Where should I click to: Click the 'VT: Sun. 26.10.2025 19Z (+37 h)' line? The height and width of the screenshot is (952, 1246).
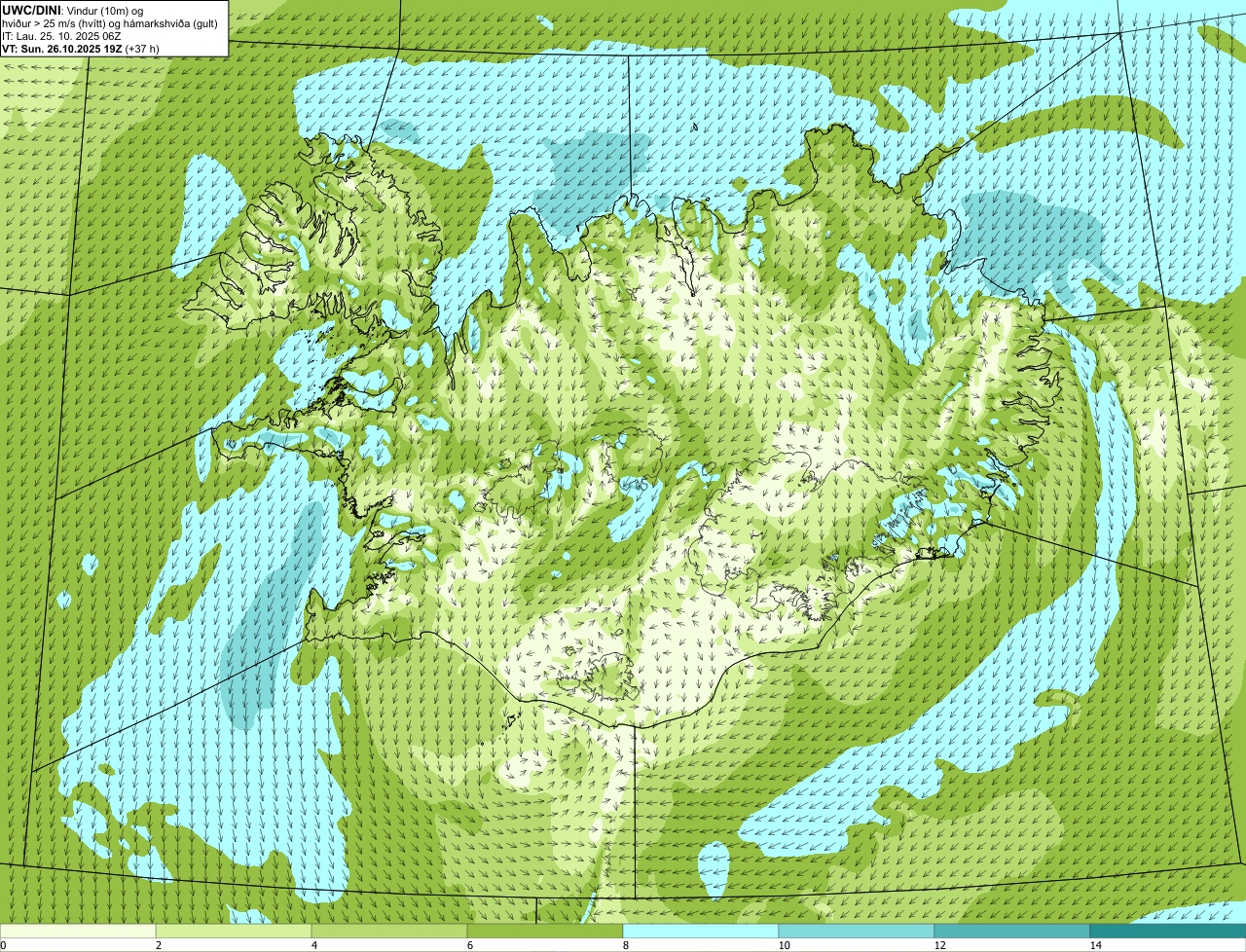pyautogui.click(x=81, y=48)
